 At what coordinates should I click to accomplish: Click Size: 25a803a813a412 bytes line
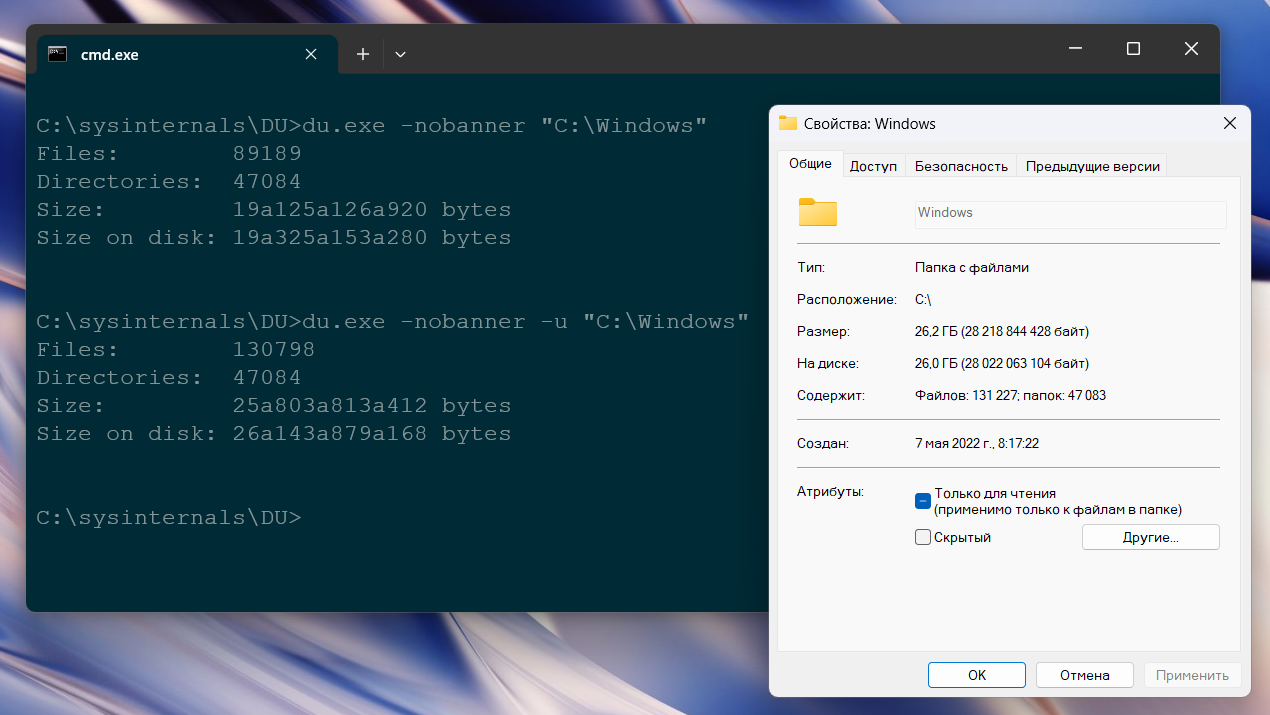pos(274,405)
